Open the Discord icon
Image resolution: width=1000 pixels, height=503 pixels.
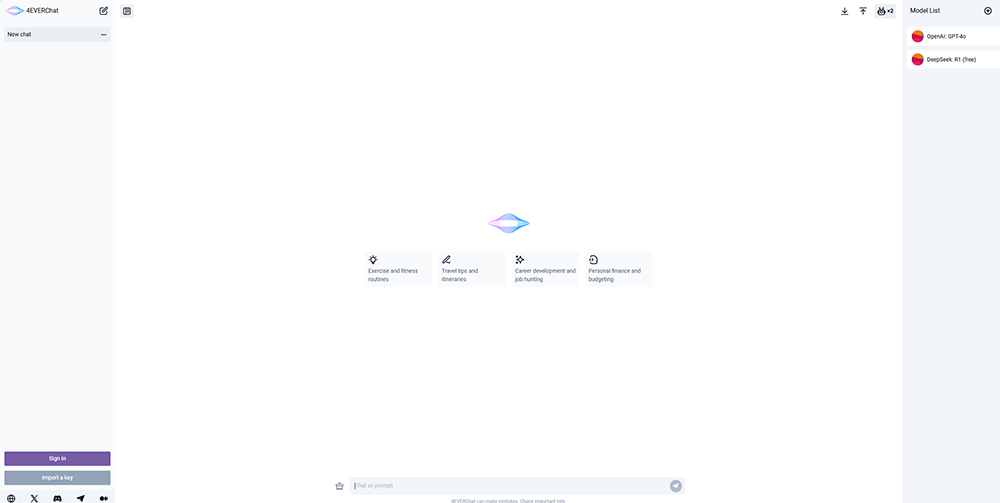coord(57,499)
